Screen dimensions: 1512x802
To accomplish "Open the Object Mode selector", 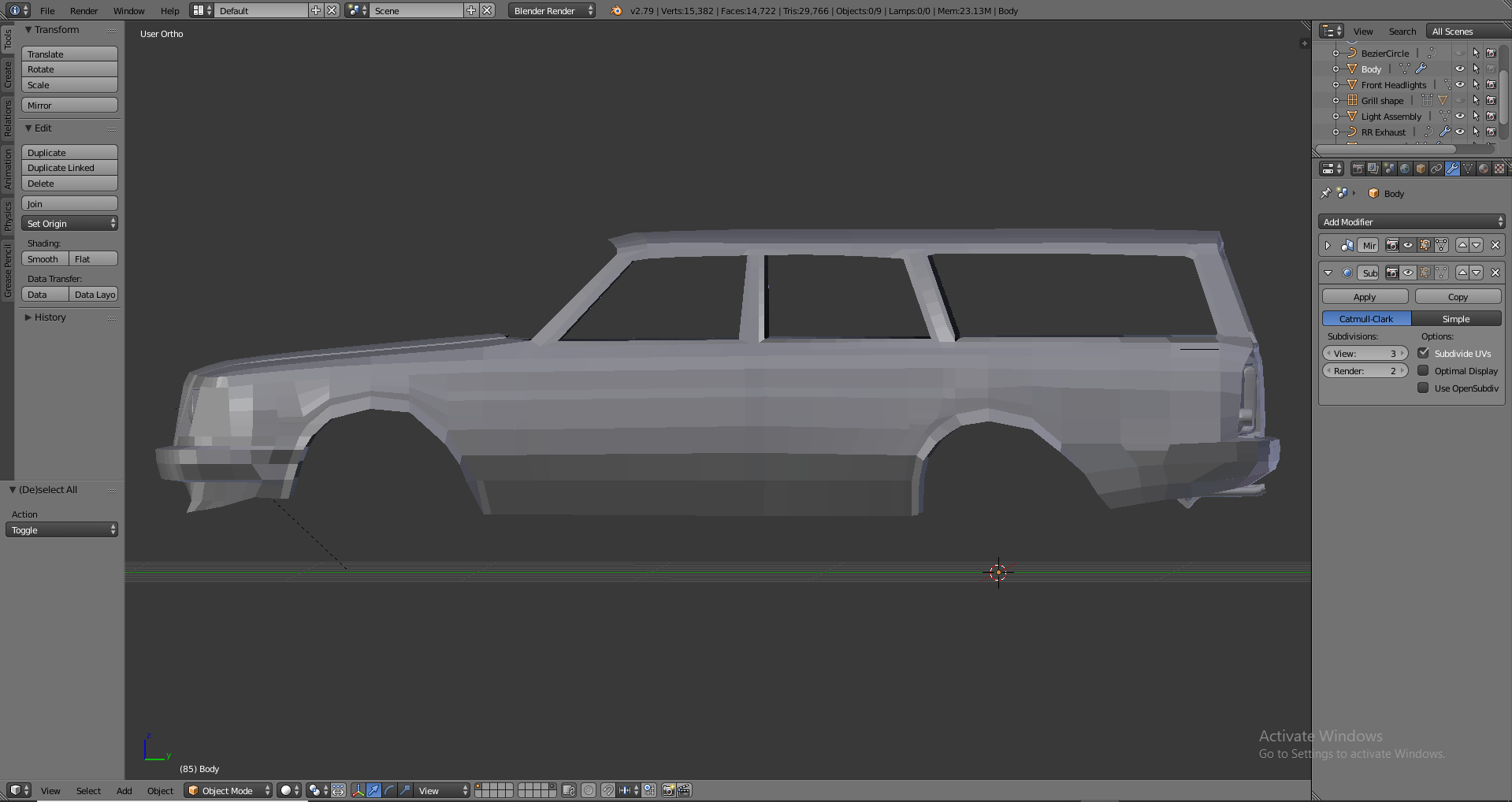I will 228,790.
